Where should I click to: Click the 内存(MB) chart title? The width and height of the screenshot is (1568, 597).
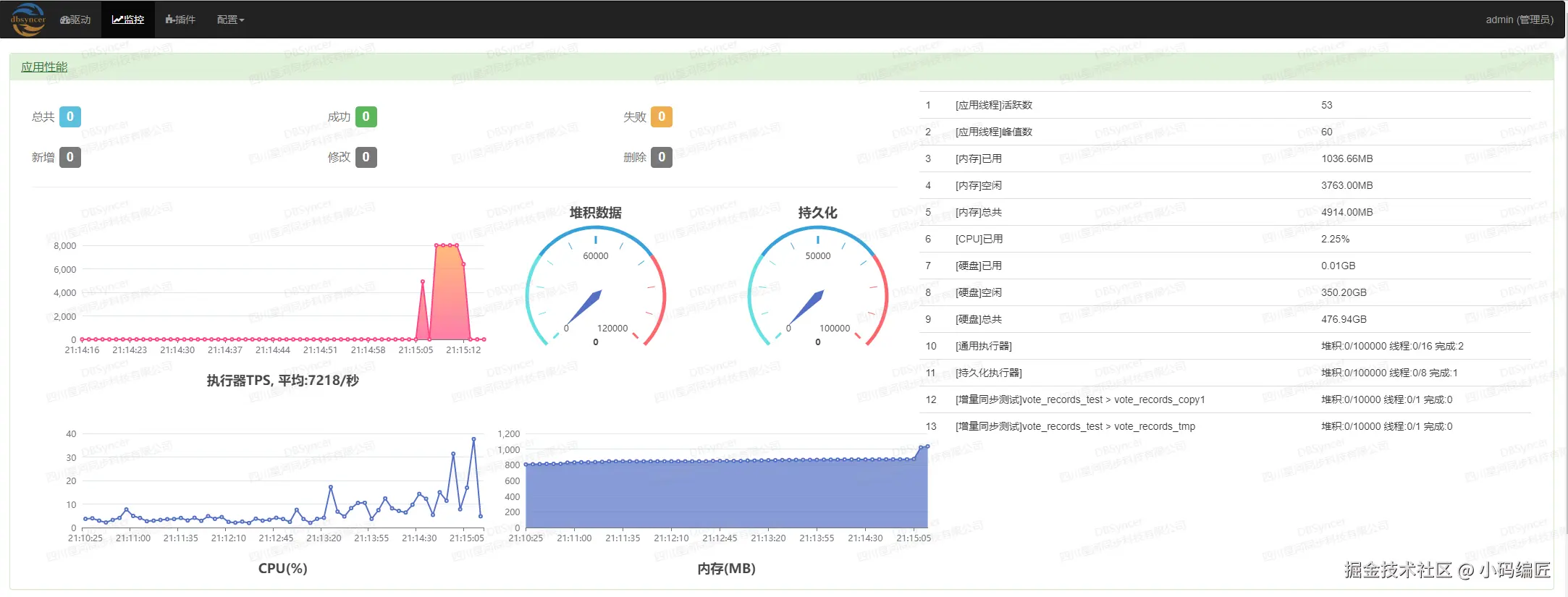tap(726, 569)
